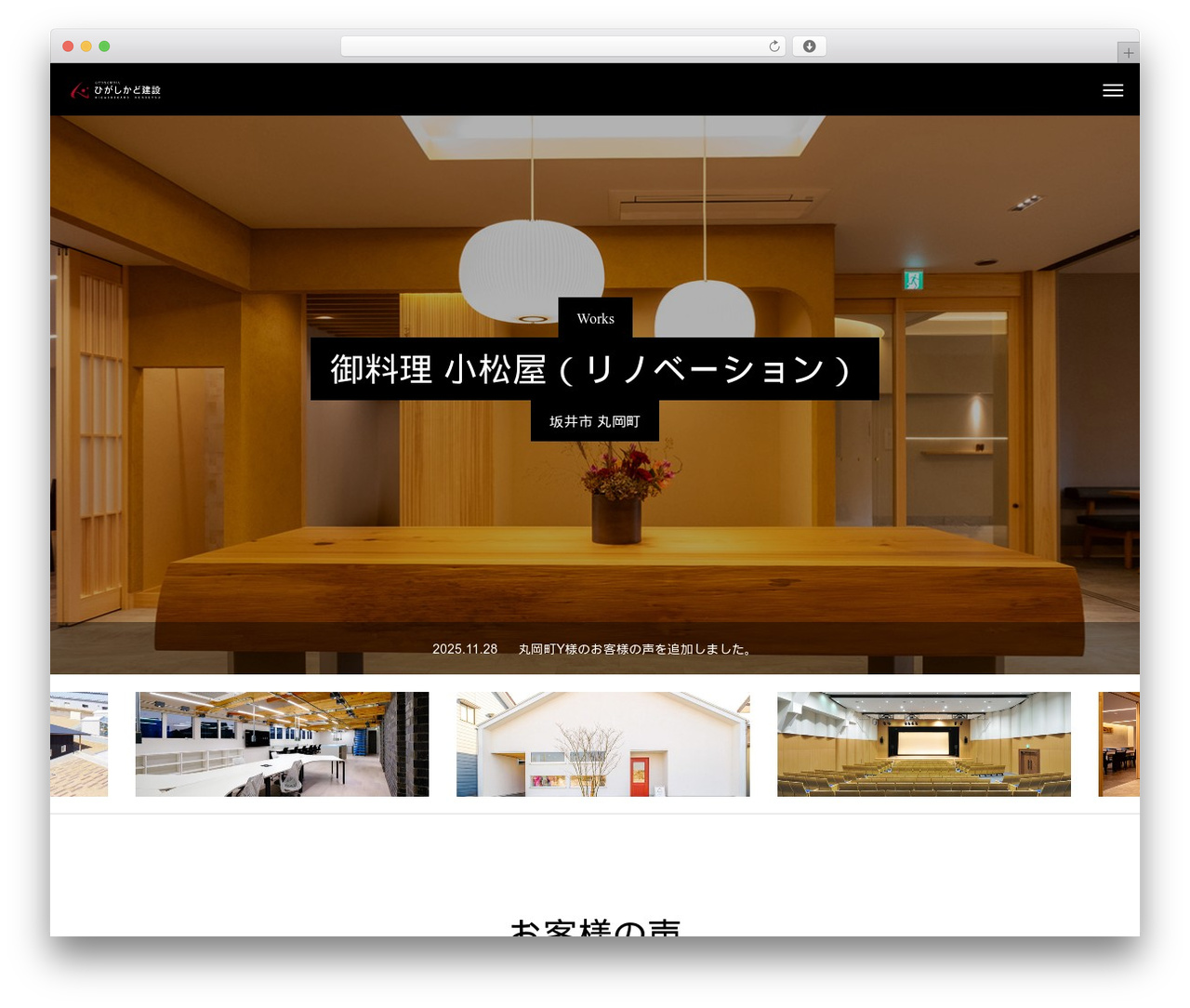Viewport: 1190px width, 1008px height.
Task: Click the ひがしかど建設 logo
Action: (x=116, y=90)
